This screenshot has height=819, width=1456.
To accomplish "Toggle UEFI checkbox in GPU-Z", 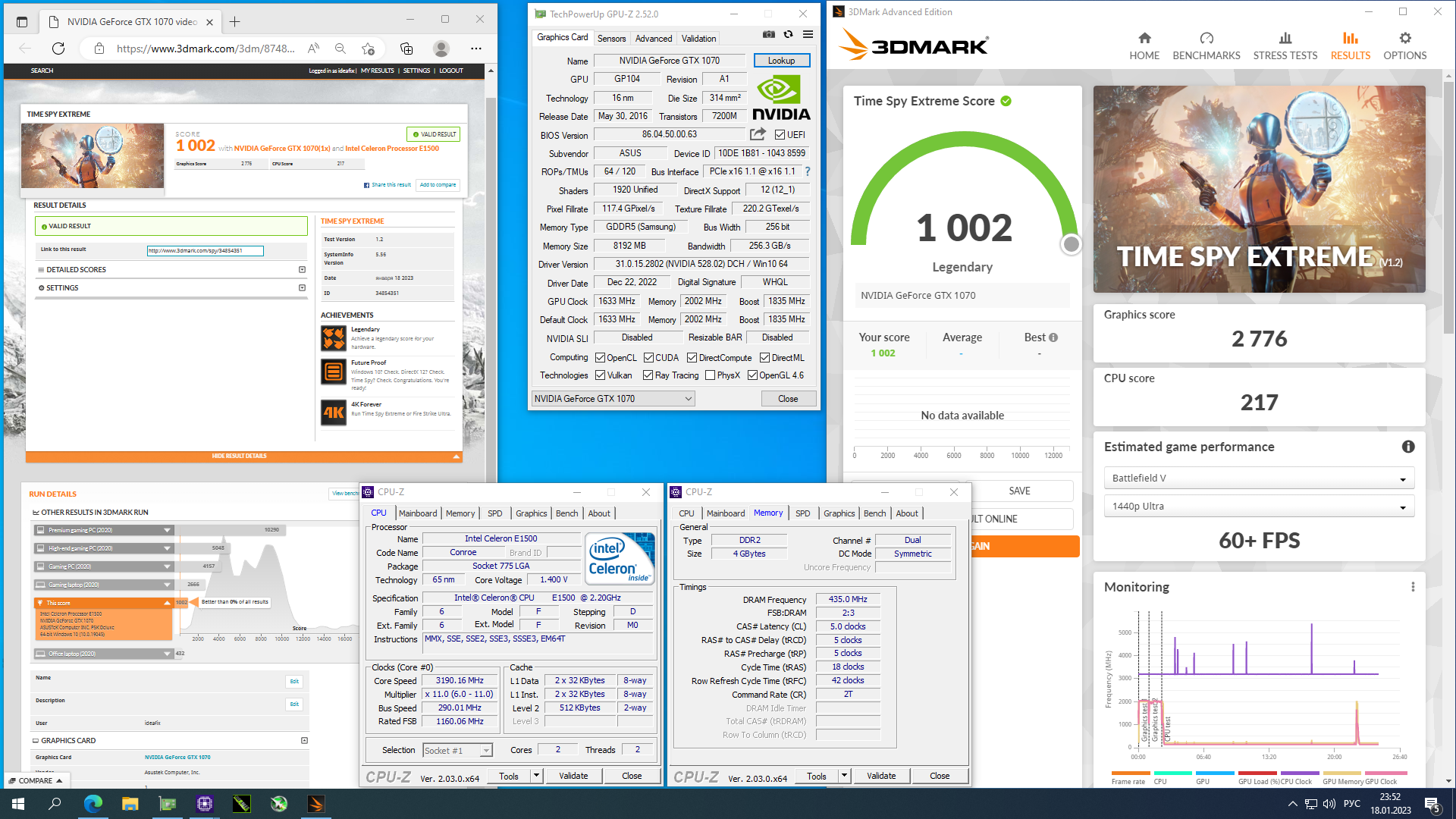I will click(x=780, y=135).
